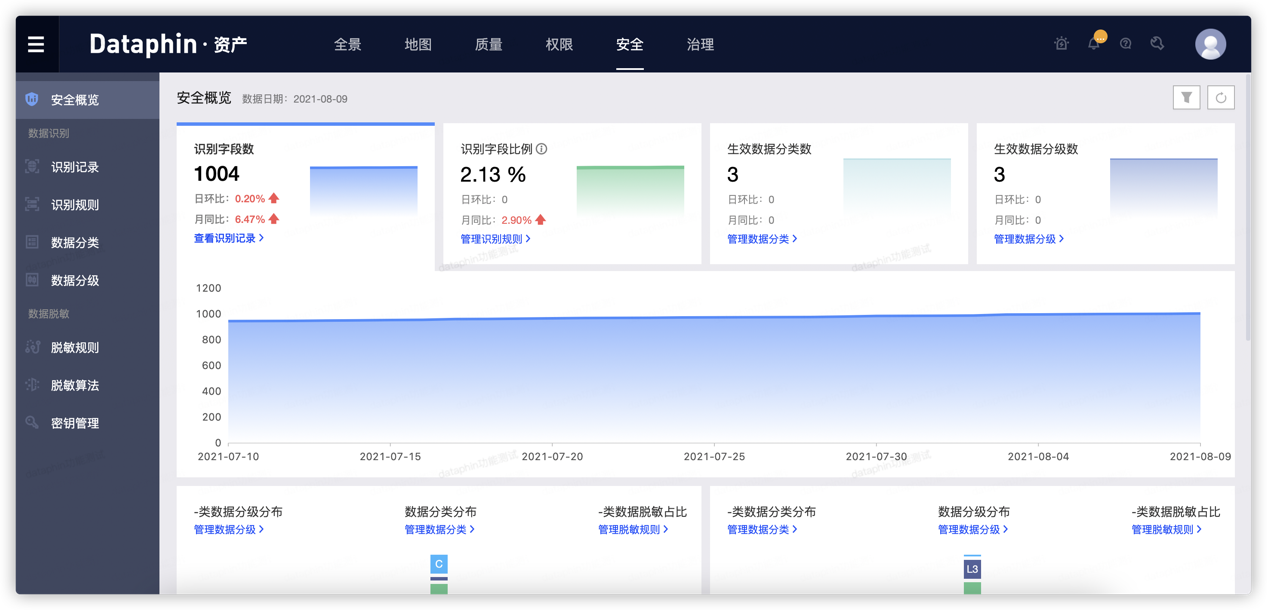Screen dimensions: 1267x610
Task: Click the 0.20% daily change value
Action: point(250,199)
